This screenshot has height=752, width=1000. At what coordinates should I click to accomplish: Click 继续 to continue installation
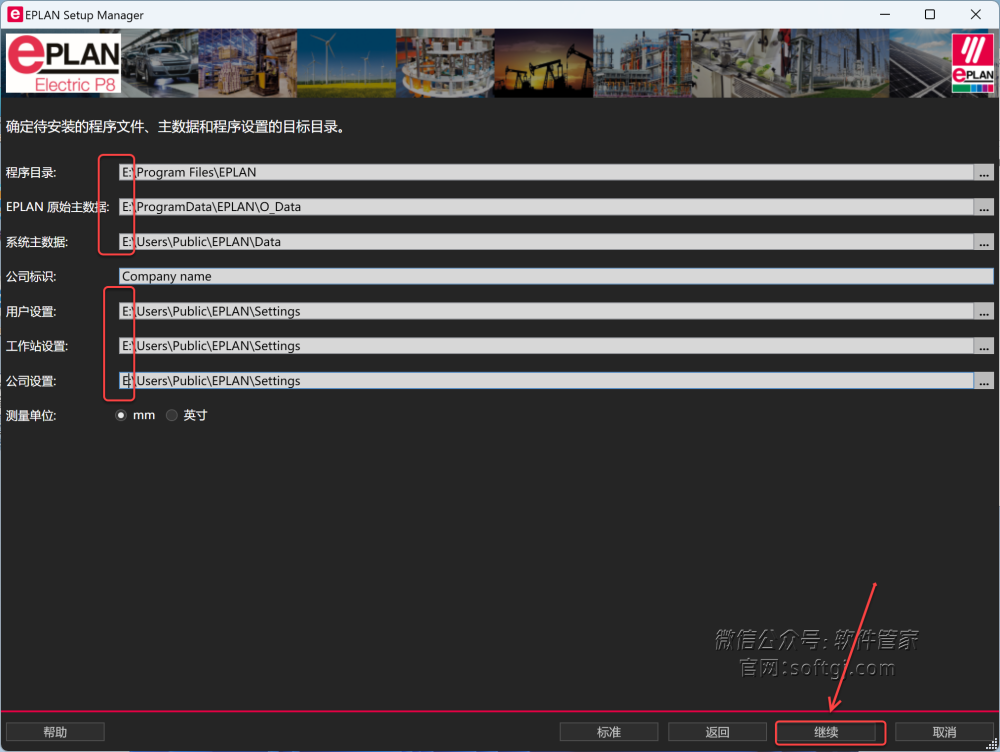(826, 732)
